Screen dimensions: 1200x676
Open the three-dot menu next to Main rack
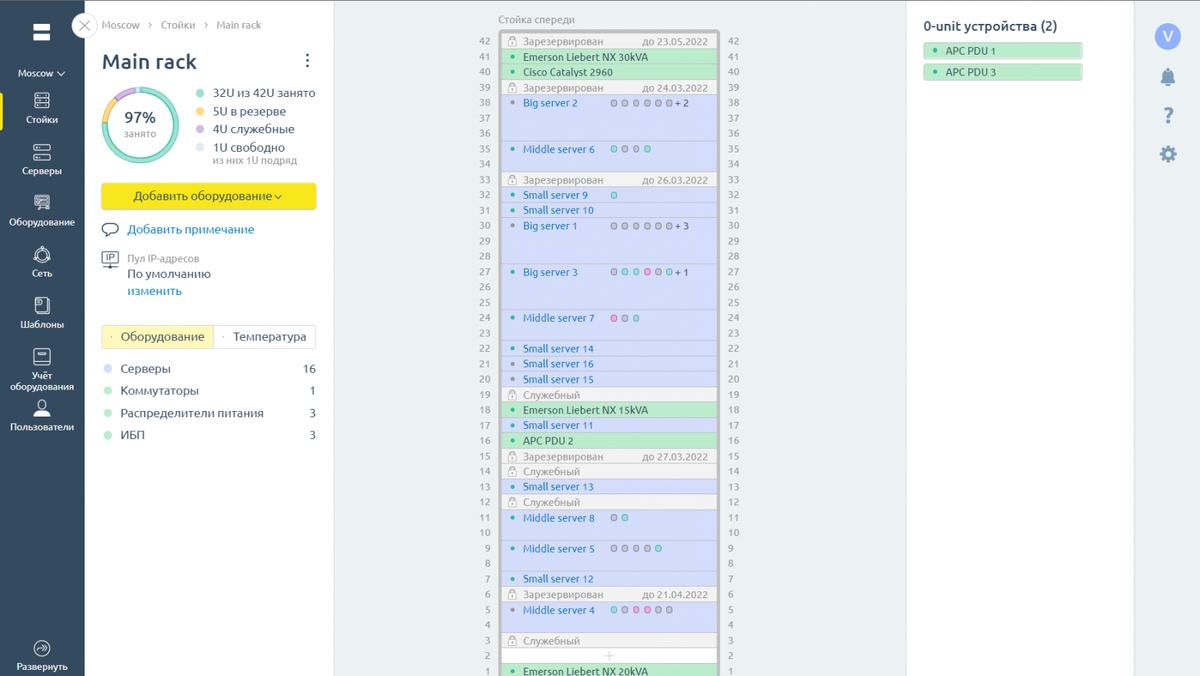click(307, 60)
